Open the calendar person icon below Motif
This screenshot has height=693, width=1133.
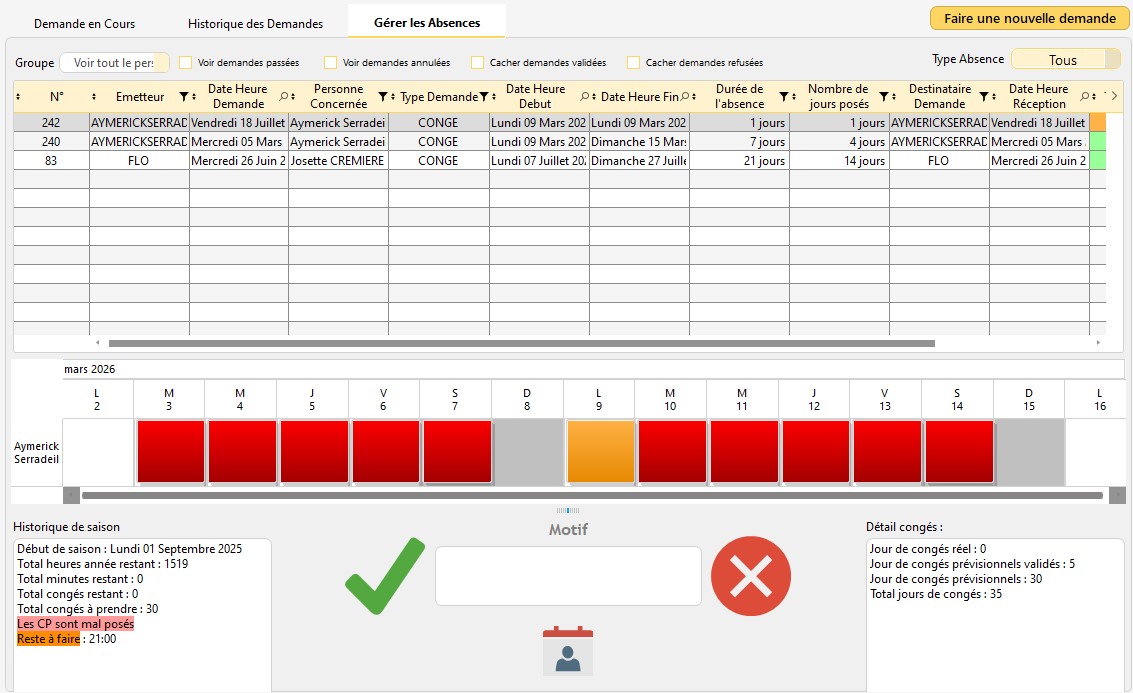tap(567, 650)
